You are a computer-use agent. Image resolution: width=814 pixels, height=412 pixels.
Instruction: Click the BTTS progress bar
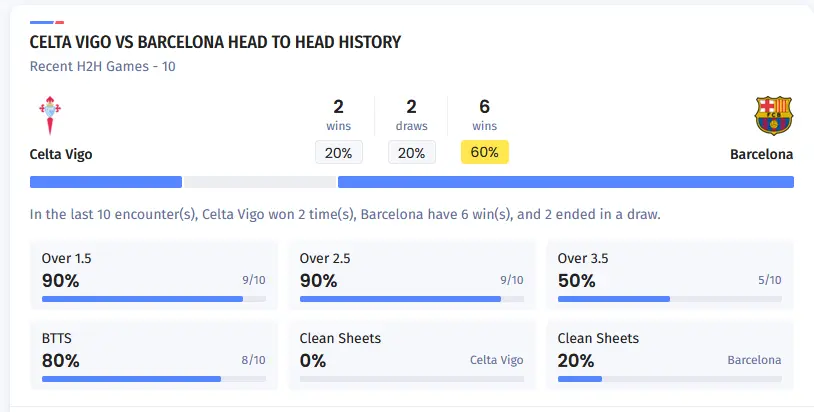(154, 379)
